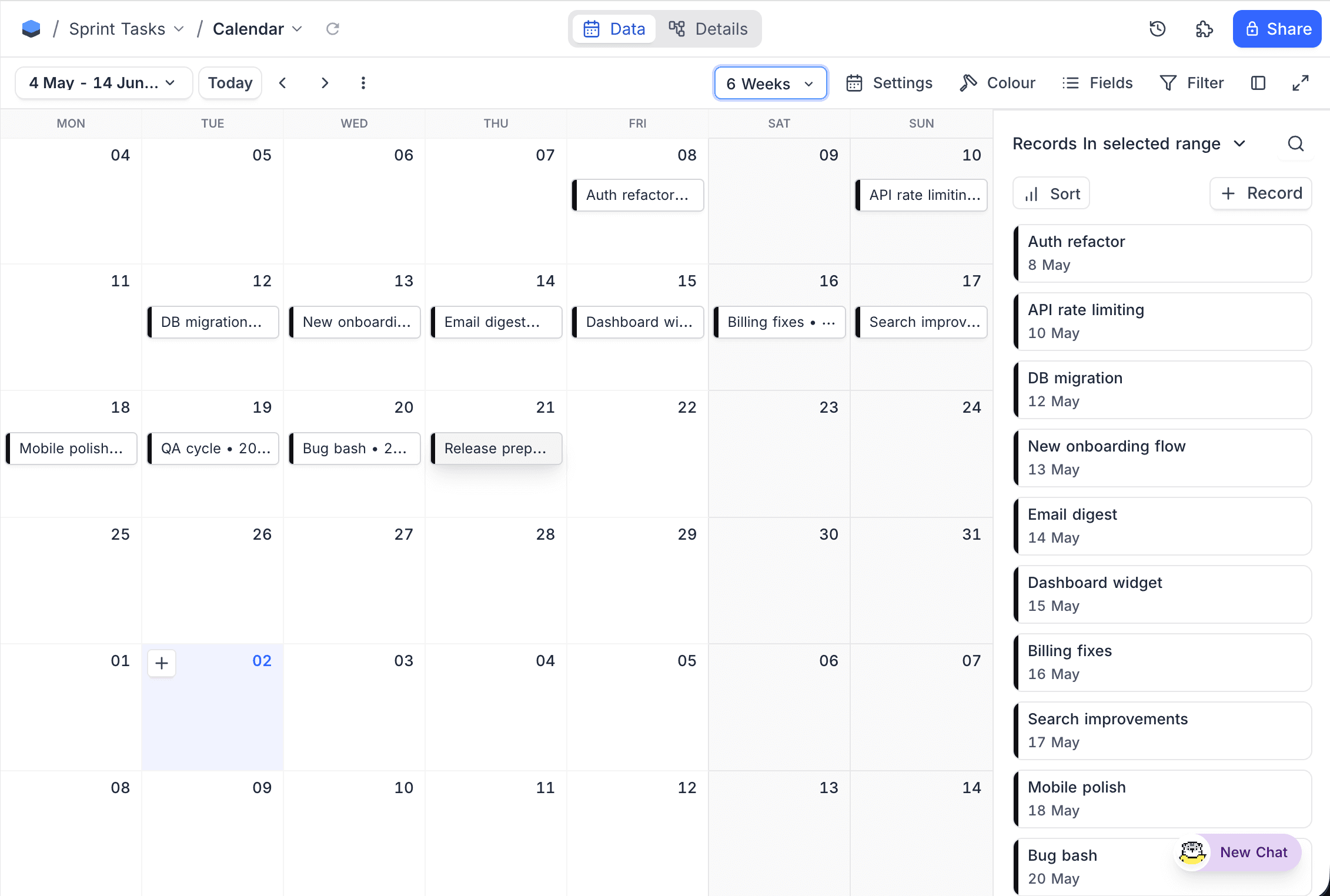The image size is (1330, 896).
Task: Open Billing fixes event on 16
Action: point(780,322)
